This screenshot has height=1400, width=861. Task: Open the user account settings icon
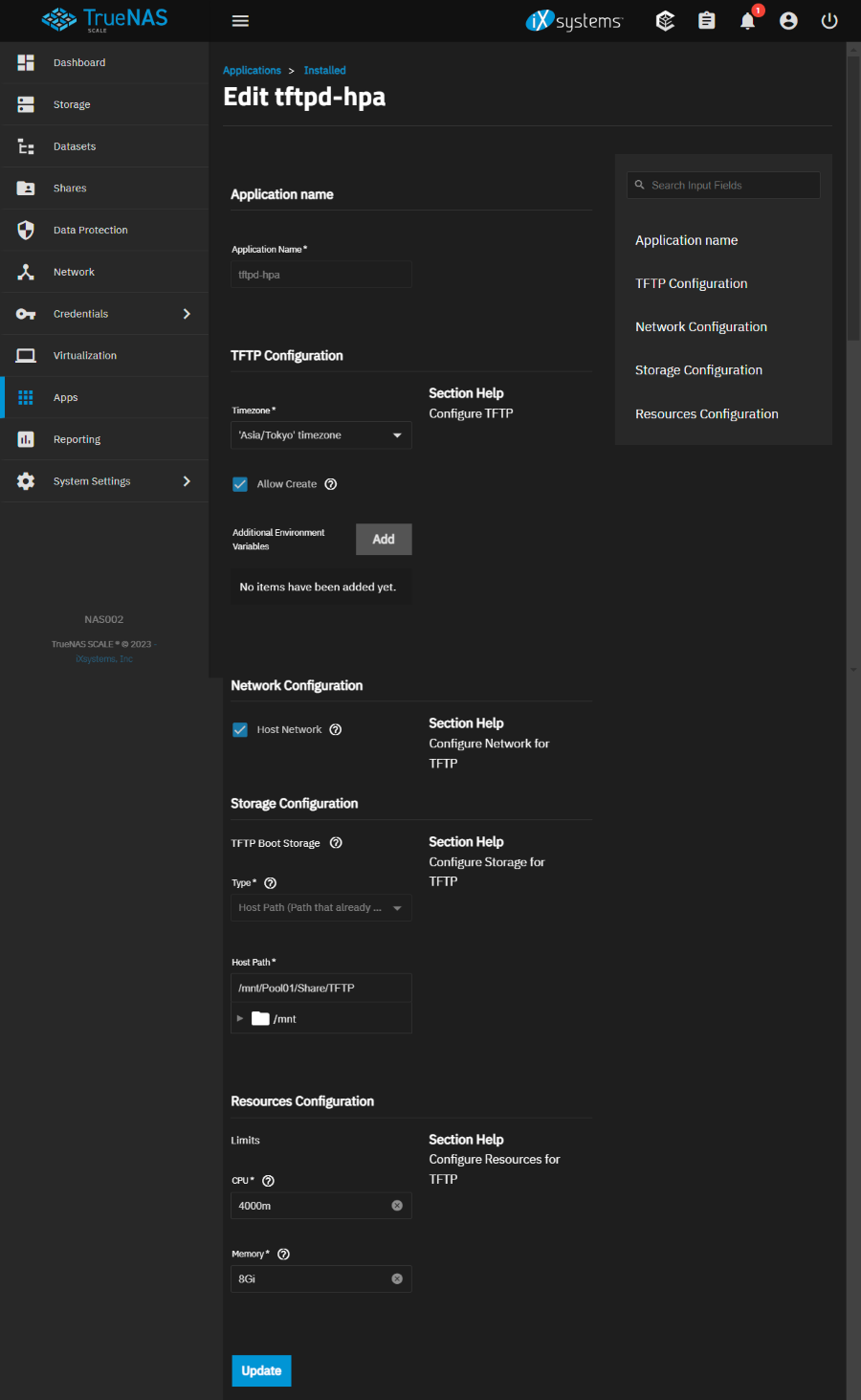pos(788,21)
